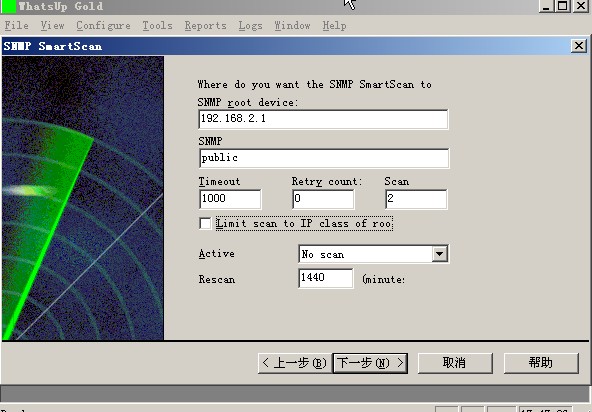Expand the Active scan dropdown arrow
The width and height of the screenshot is (592, 412).
(440, 254)
